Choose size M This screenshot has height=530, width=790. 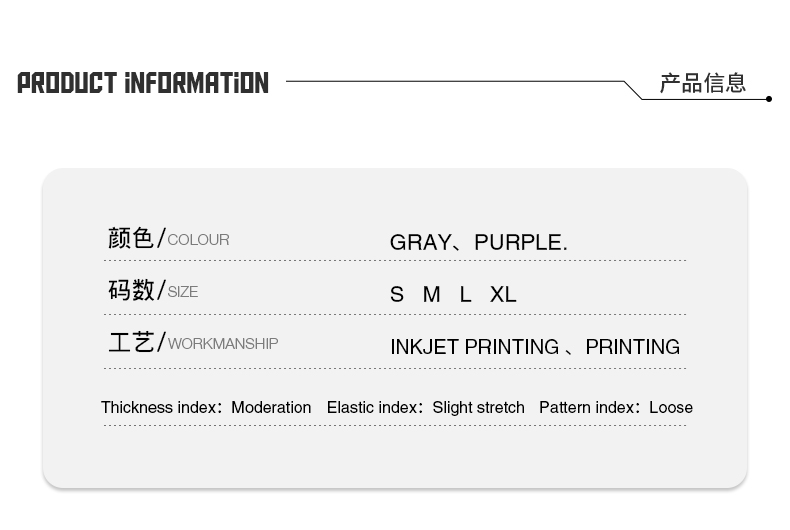click(432, 295)
